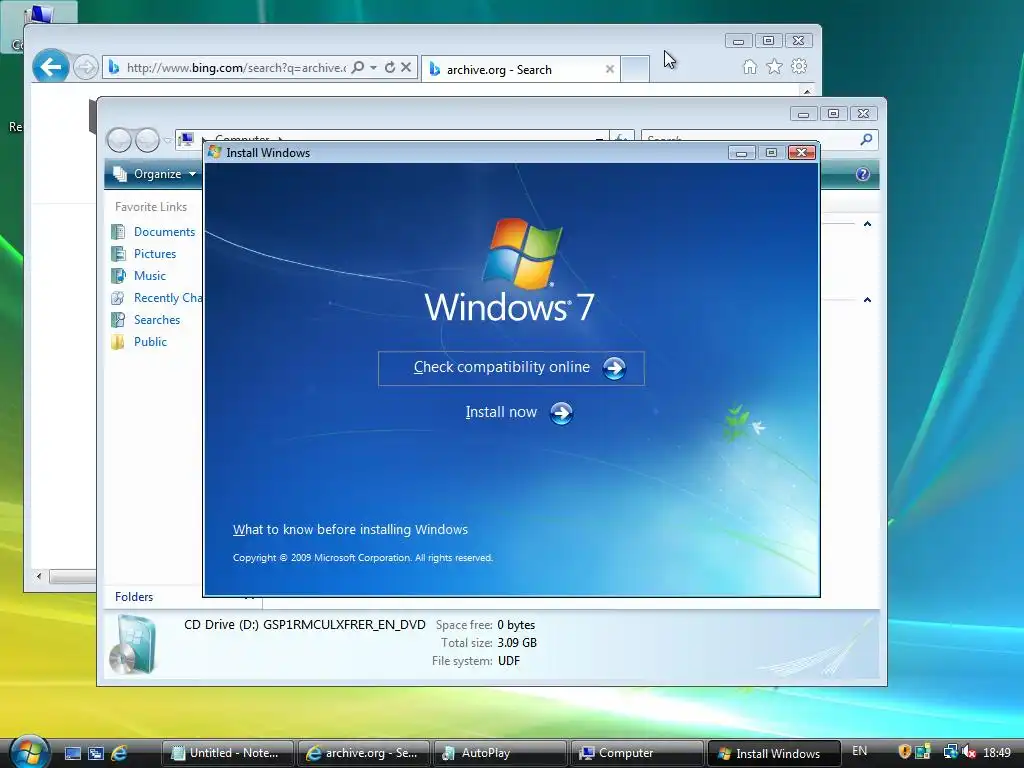
Task: Open What to know before installing Windows
Action: 351,530
